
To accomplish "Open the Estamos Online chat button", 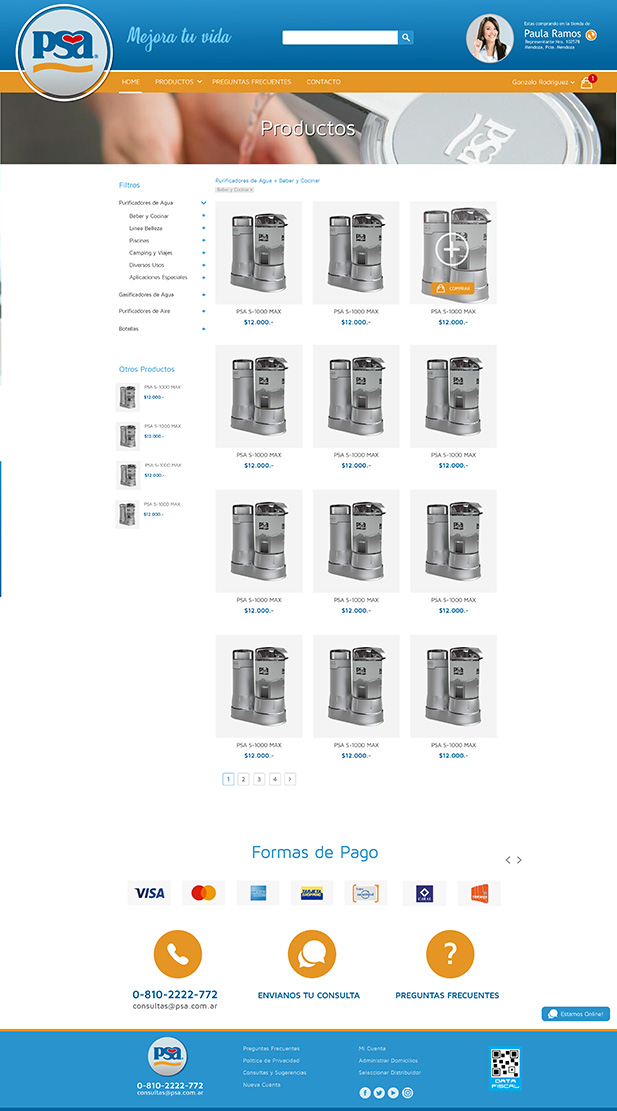I will (x=576, y=1014).
